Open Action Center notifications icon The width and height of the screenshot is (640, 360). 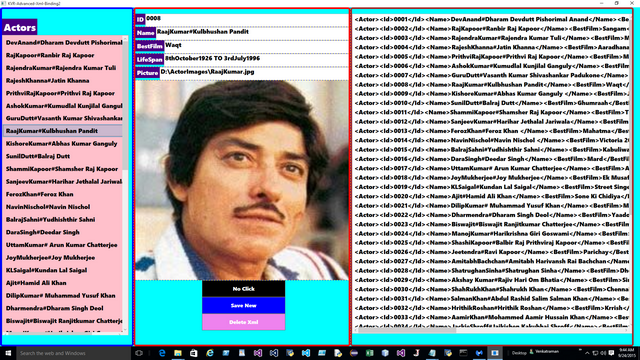(611, 353)
